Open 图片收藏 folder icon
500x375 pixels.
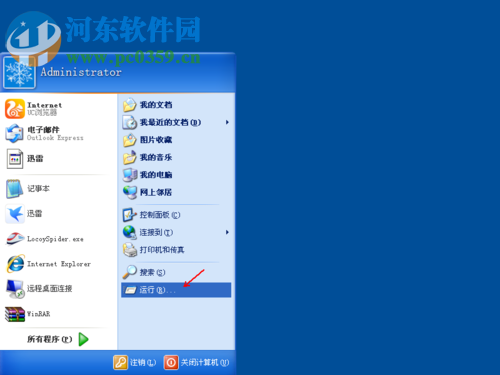point(130,140)
